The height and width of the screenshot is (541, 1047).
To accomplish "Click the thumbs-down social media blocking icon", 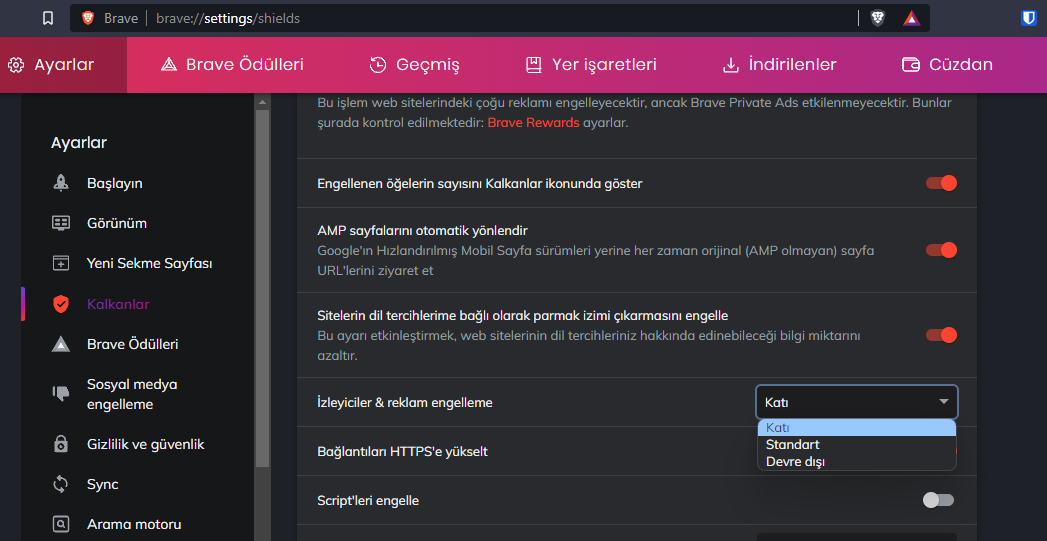I will click(x=61, y=394).
